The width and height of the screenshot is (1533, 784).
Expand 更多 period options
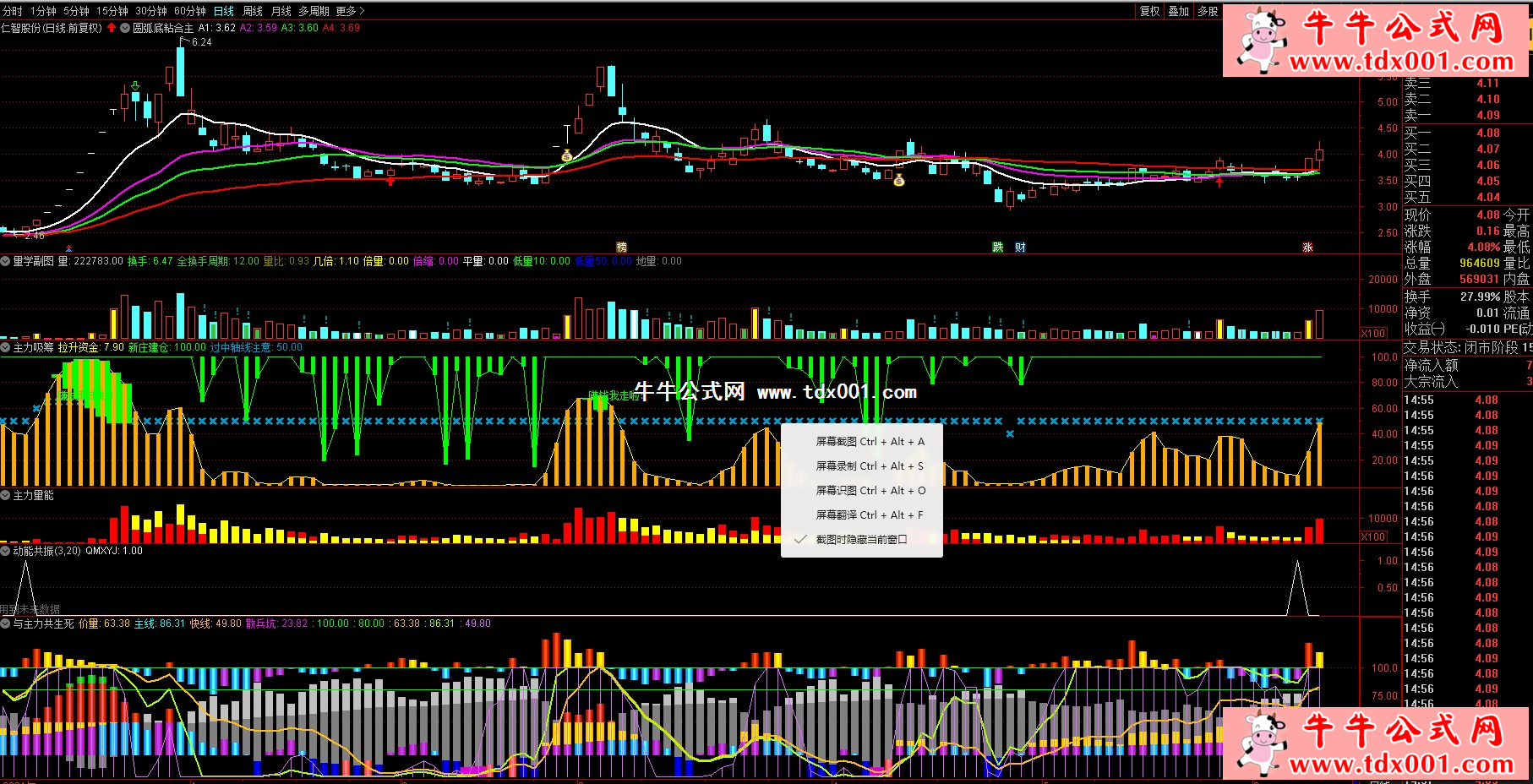[x=350, y=11]
